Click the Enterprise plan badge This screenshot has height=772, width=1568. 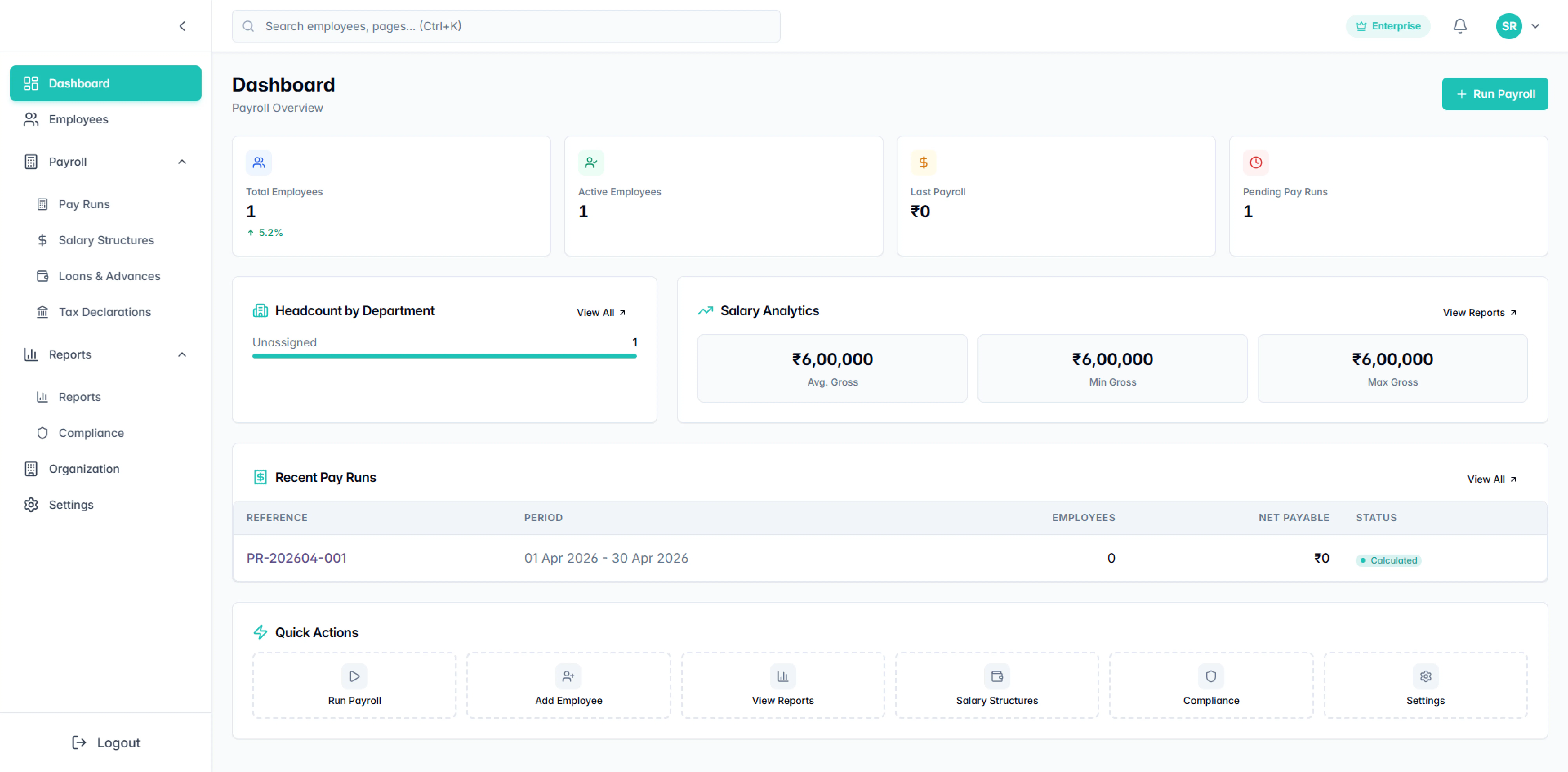(x=1388, y=26)
